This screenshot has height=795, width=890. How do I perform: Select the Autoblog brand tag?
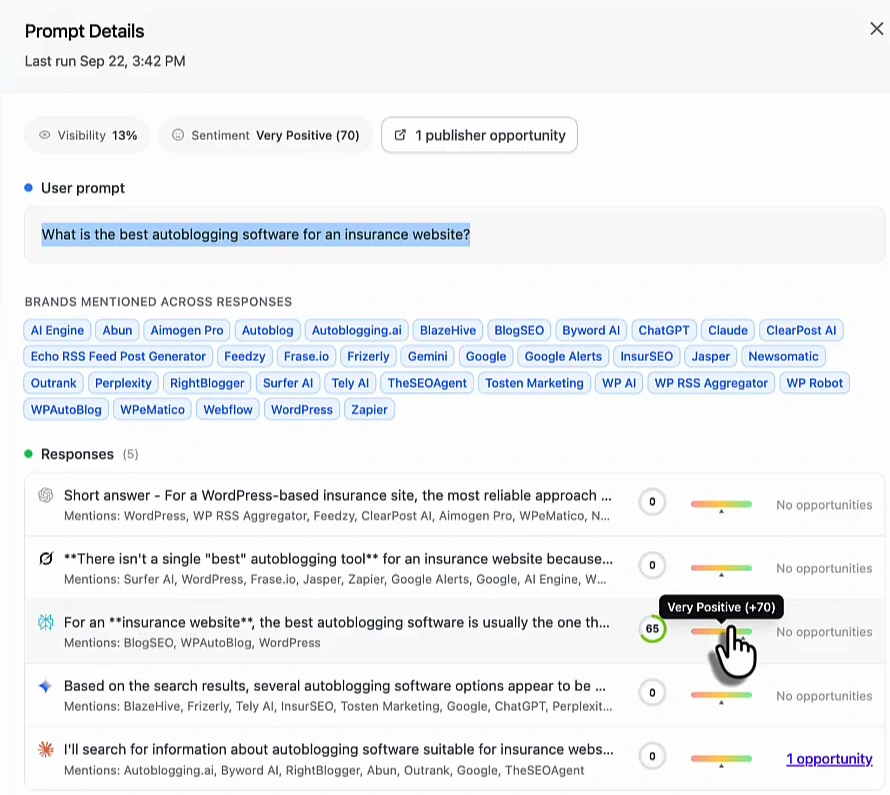267,330
